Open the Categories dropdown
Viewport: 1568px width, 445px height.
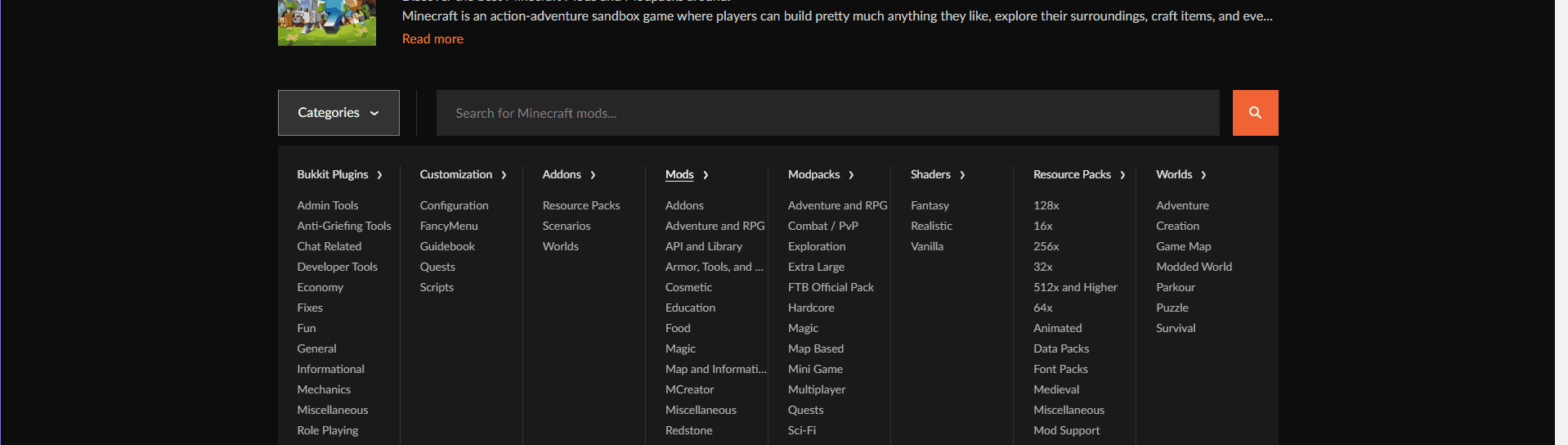pos(338,113)
